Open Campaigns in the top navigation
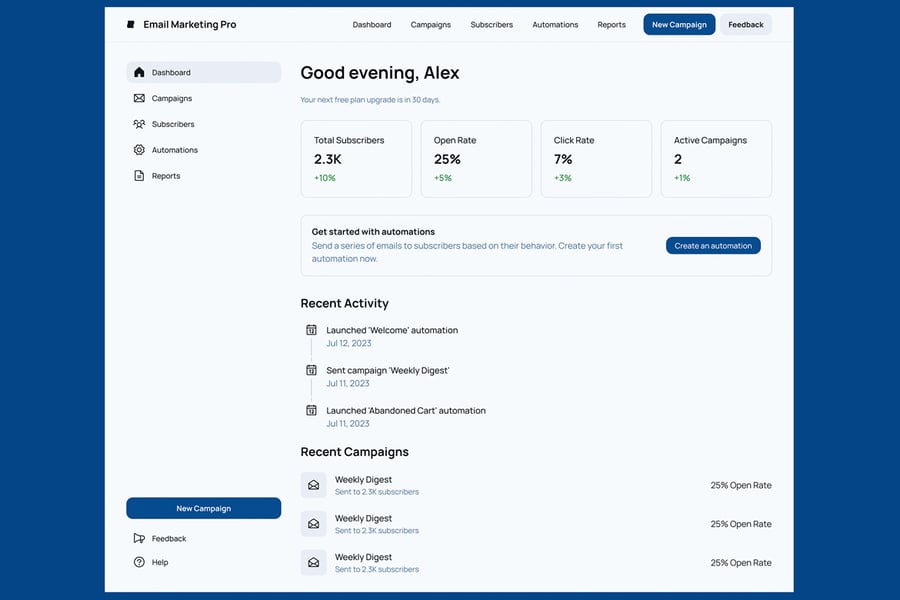This screenshot has width=900, height=600. pos(430,25)
